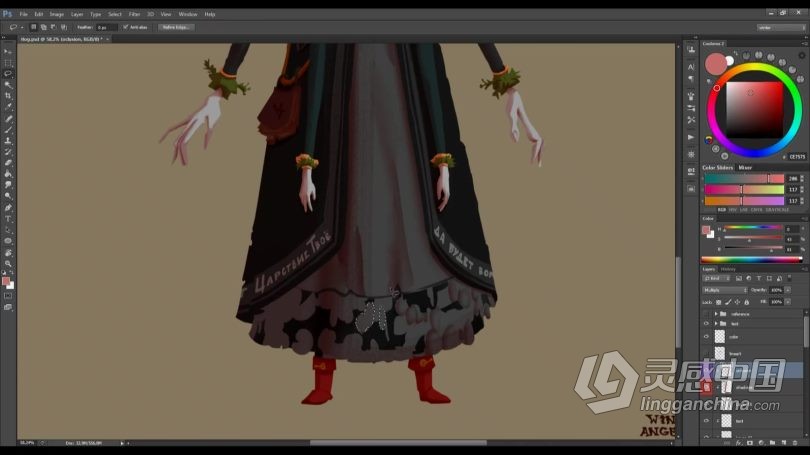Click Intersect with Selection mode icon

64,27
